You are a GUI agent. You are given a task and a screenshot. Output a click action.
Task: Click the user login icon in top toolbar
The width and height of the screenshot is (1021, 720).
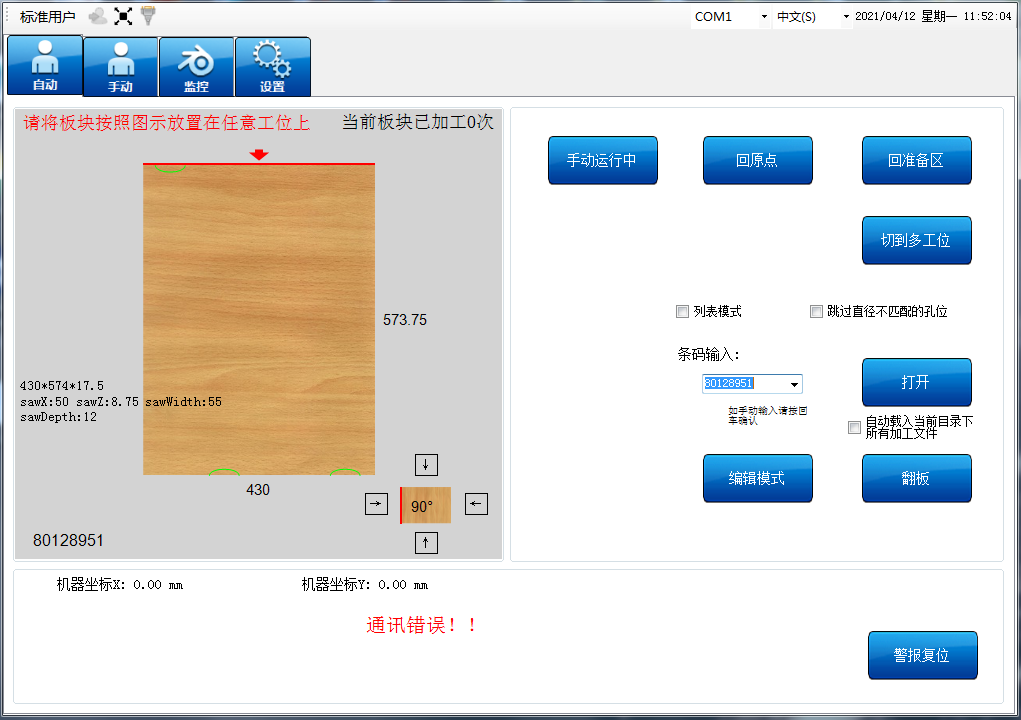coord(98,16)
